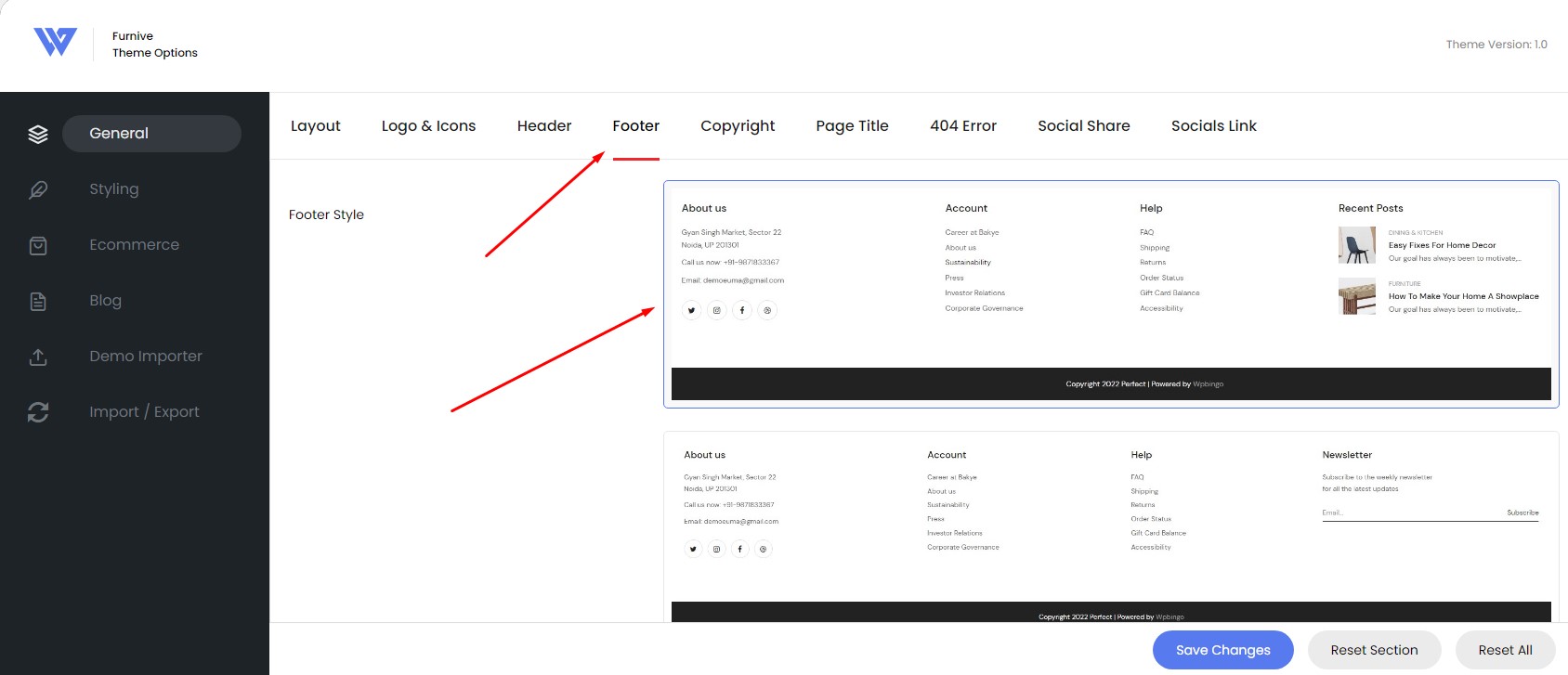Click the Furnive W logo icon
The width and height of the screenshot is (1568, 675).
pos(55,42)
